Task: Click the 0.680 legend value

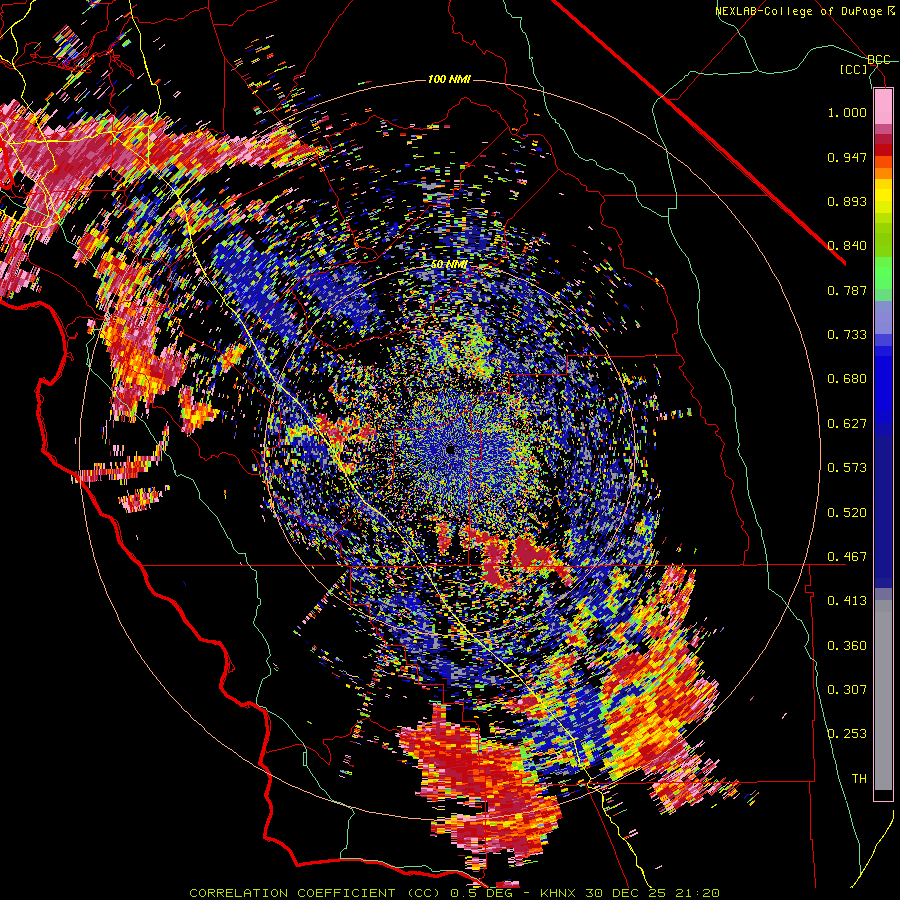Action: click(847, 379)
